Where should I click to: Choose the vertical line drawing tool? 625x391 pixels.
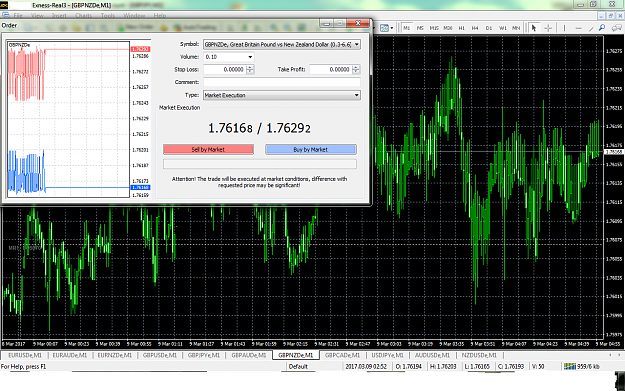click(x=564, y=28)
